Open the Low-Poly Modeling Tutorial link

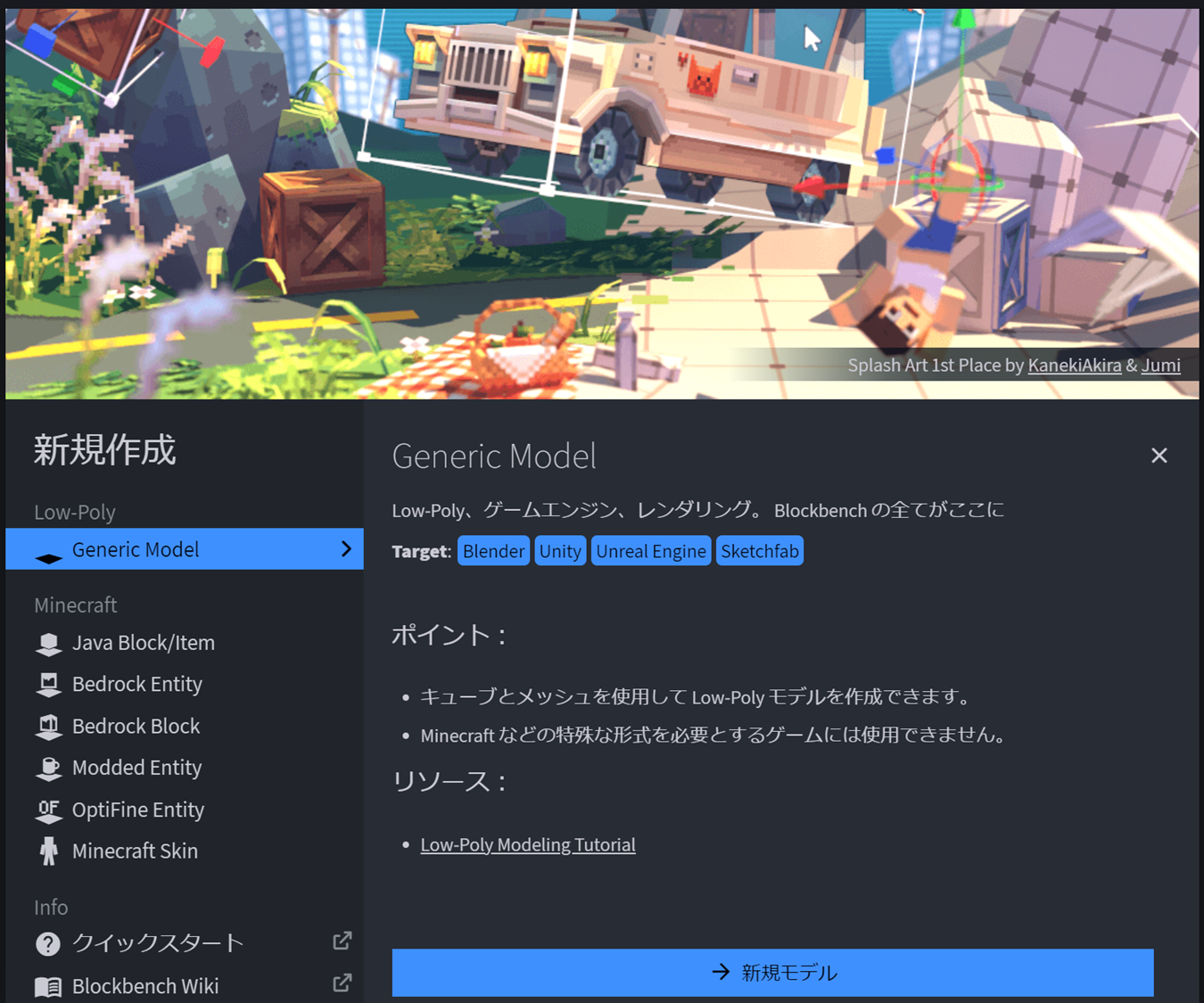[x=528, y=844]
